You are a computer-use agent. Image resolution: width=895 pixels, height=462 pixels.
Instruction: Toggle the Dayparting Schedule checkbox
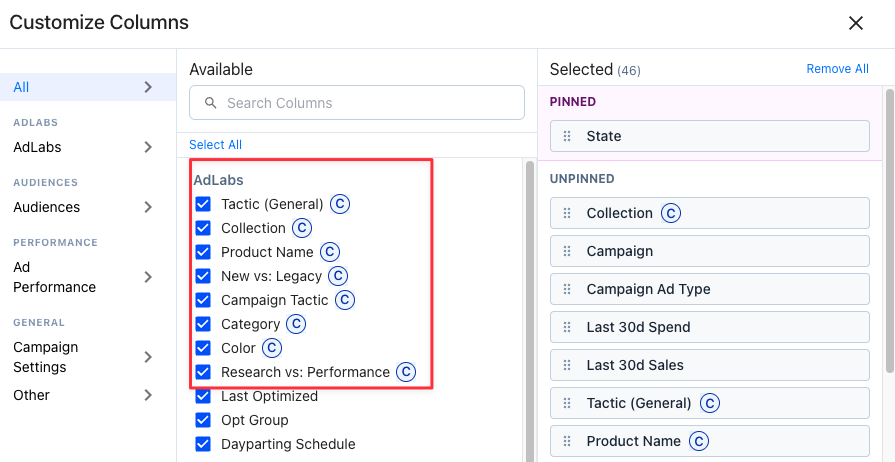203,444
